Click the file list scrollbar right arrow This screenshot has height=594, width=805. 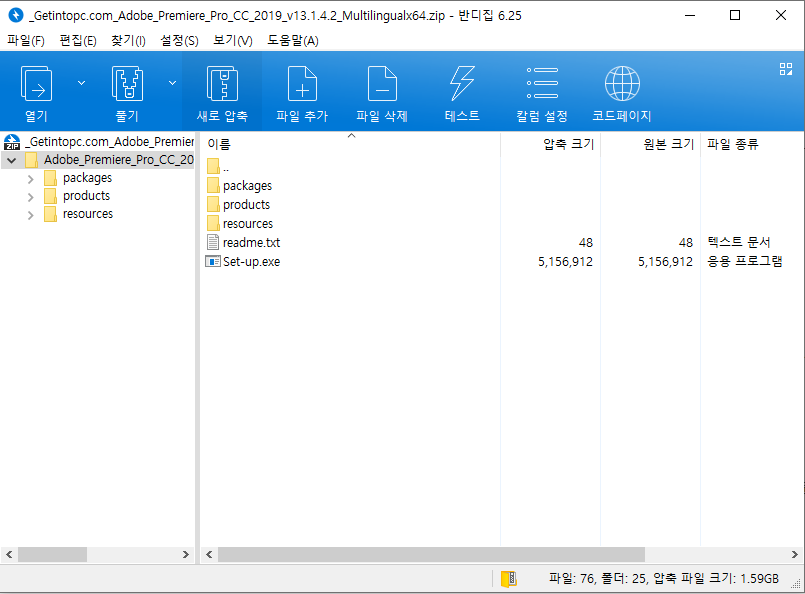tap(794, 554)
